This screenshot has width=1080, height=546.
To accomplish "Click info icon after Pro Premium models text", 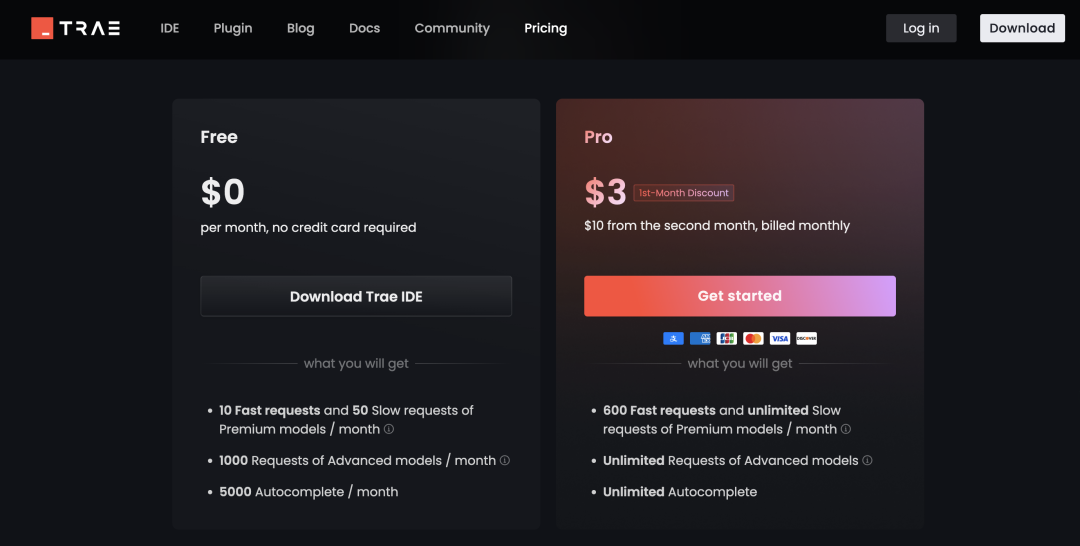I will (x=846, y=429).
